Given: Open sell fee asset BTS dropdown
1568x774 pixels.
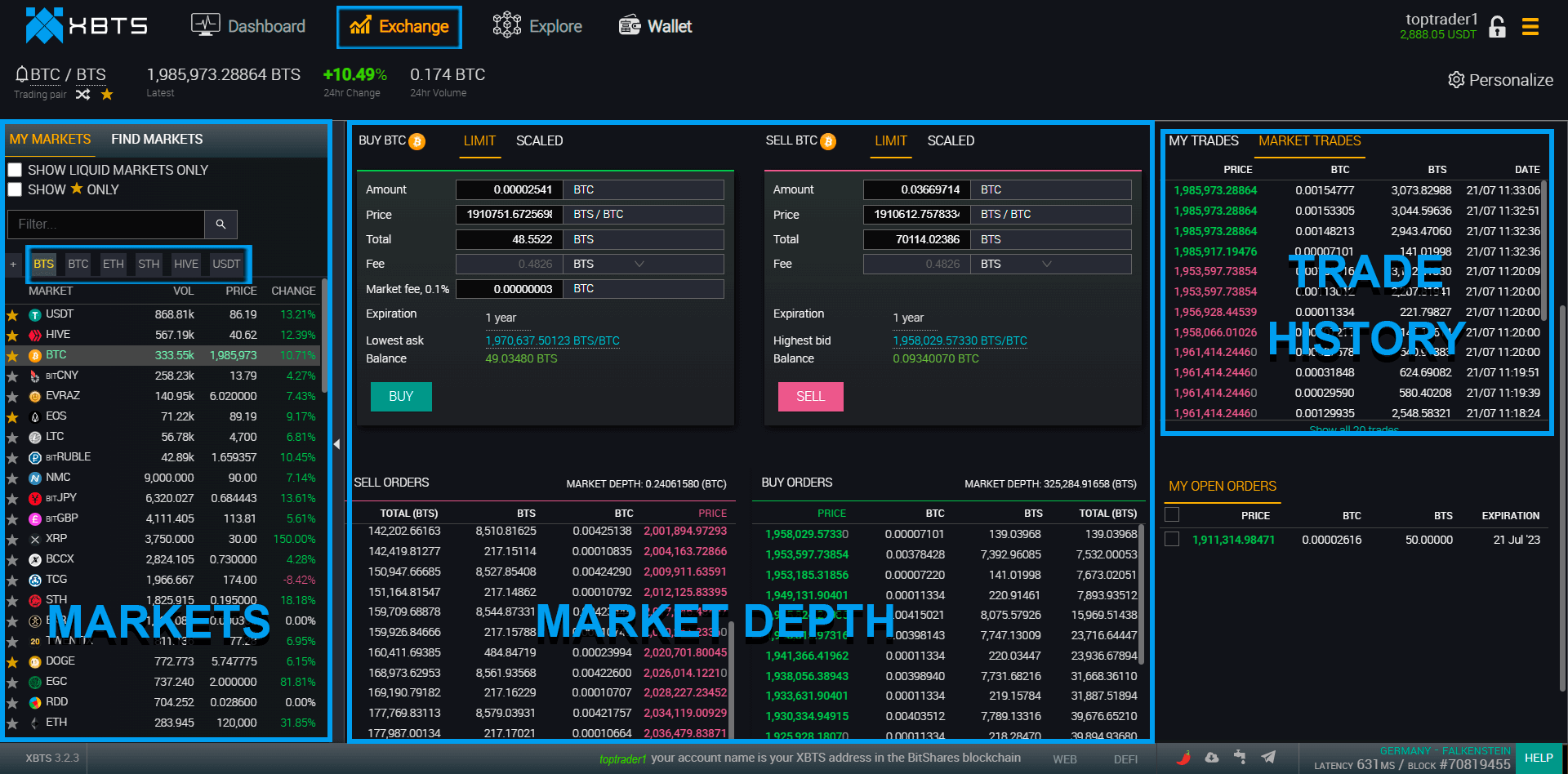Looking at the screenshot, I should click(x=1051, y=264).
